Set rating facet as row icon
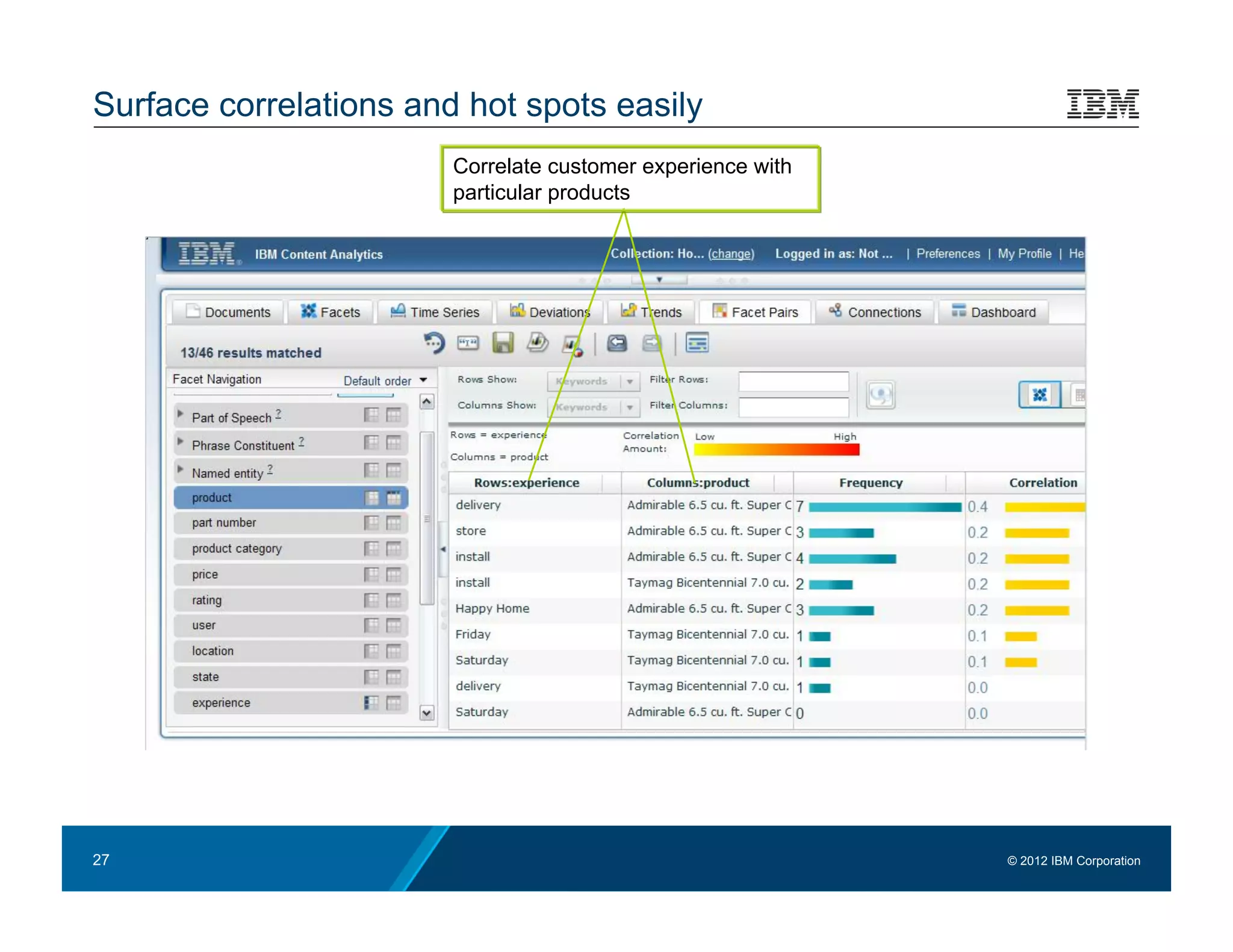Image resolution: width=1233 pixels, height=952 pixels. (x=372, y=600)
